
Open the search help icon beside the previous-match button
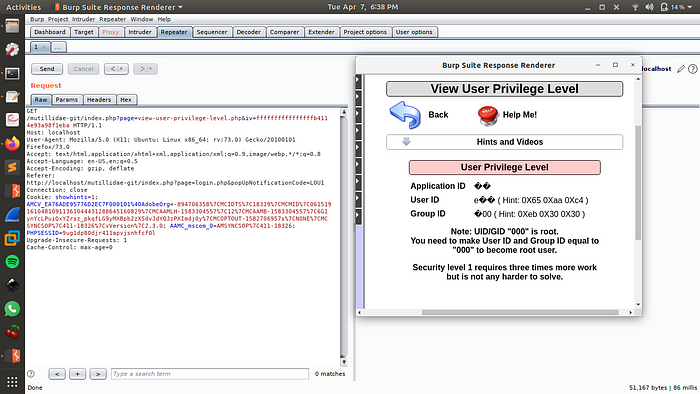pyautogui.click(x=31, y=374)
